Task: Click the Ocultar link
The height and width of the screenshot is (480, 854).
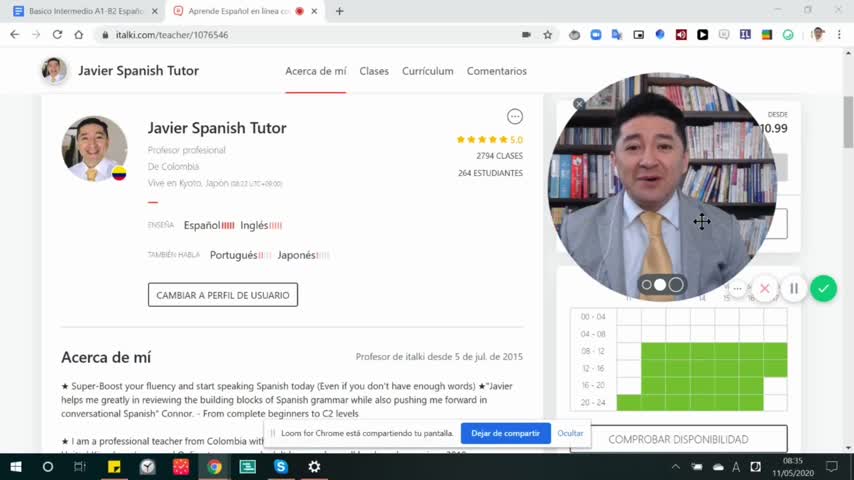Action: coord(570,433)
